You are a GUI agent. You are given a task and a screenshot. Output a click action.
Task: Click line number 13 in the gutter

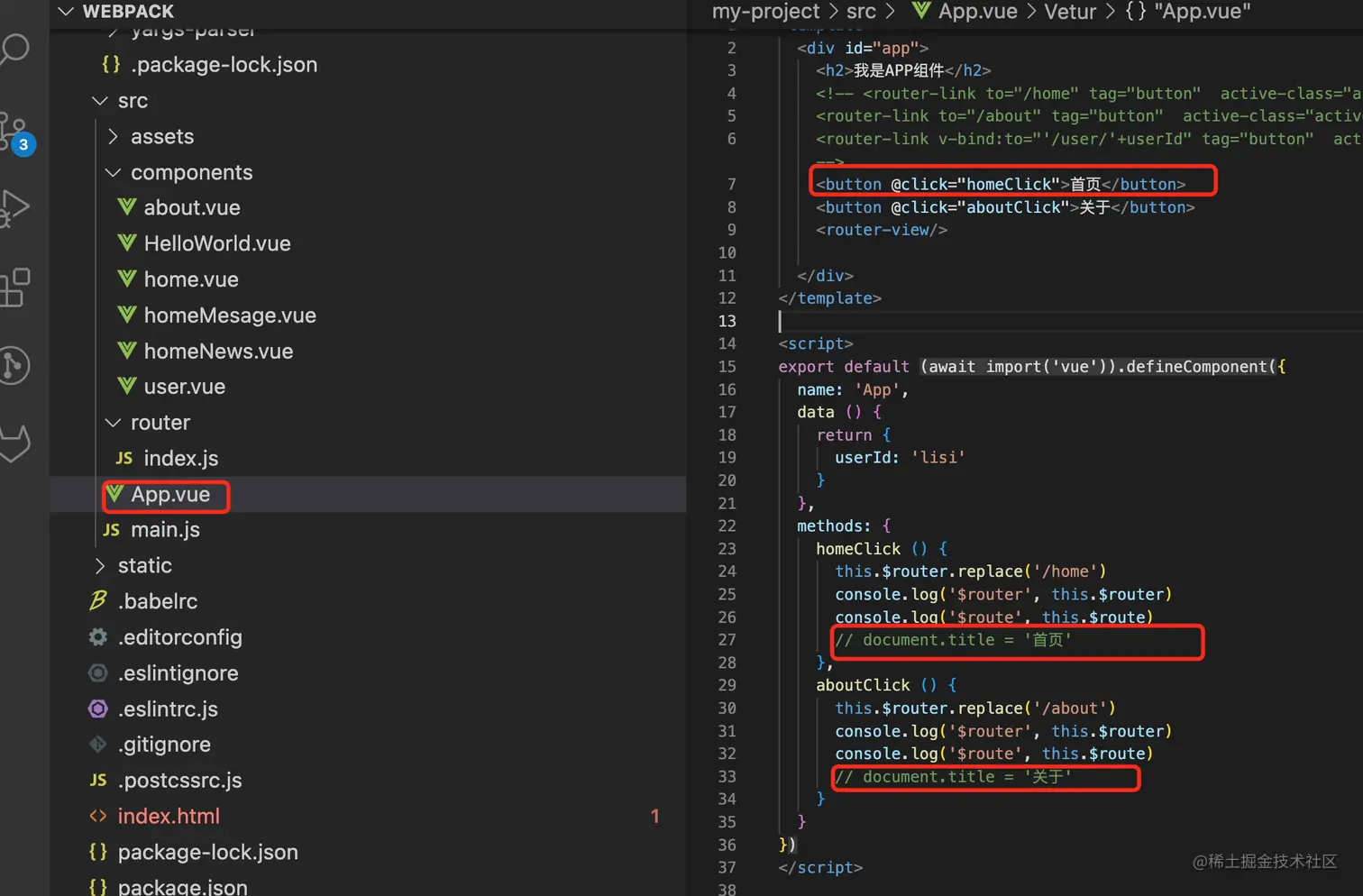tap(727, 321)
